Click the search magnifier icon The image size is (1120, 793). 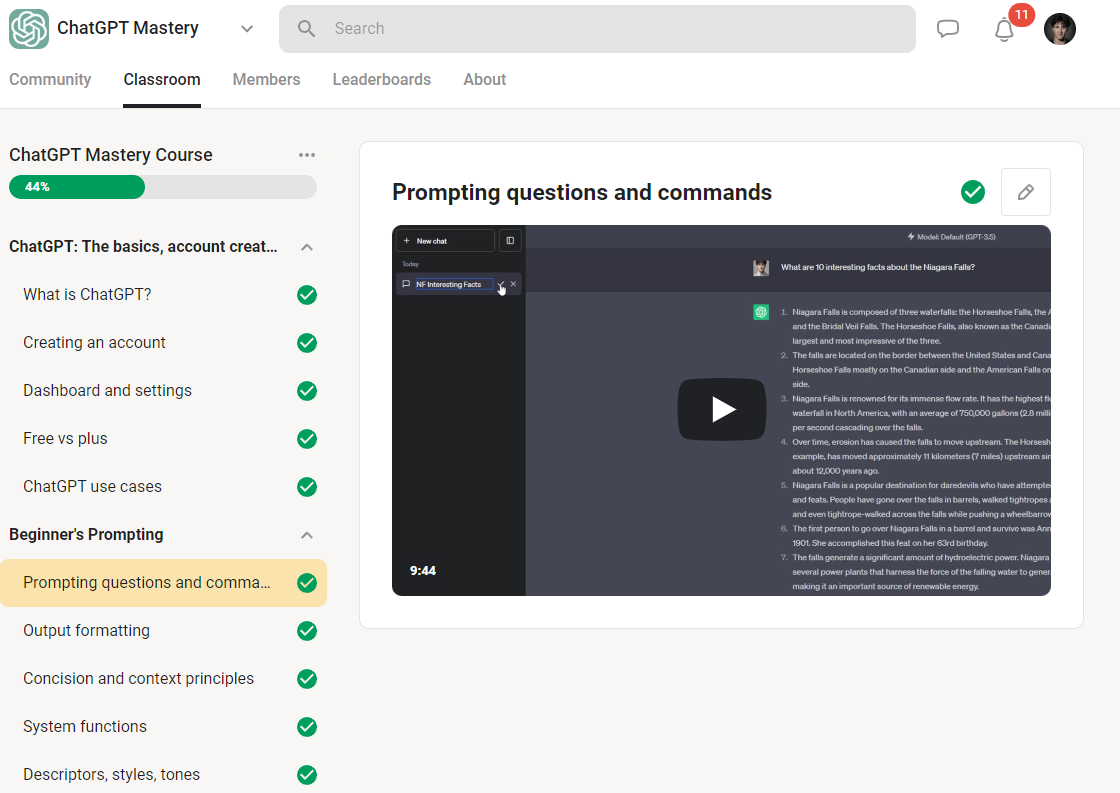click(306, 29)
